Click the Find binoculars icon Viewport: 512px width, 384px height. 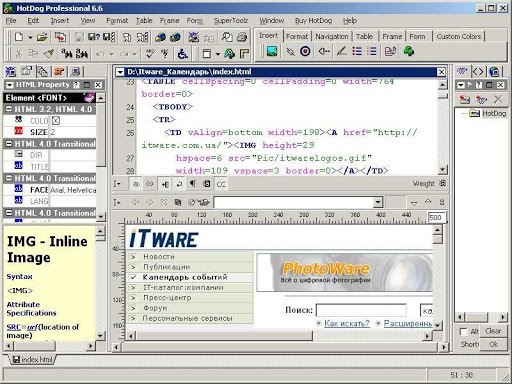66,53
